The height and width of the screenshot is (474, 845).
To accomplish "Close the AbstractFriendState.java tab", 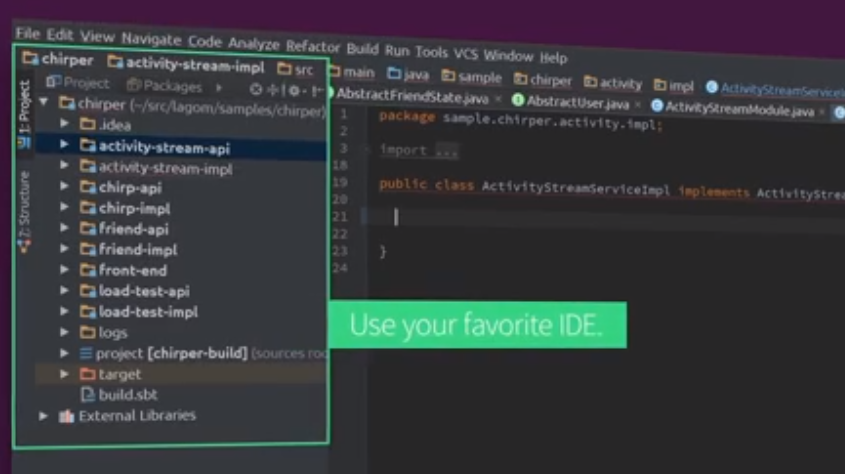I will 498,99.
